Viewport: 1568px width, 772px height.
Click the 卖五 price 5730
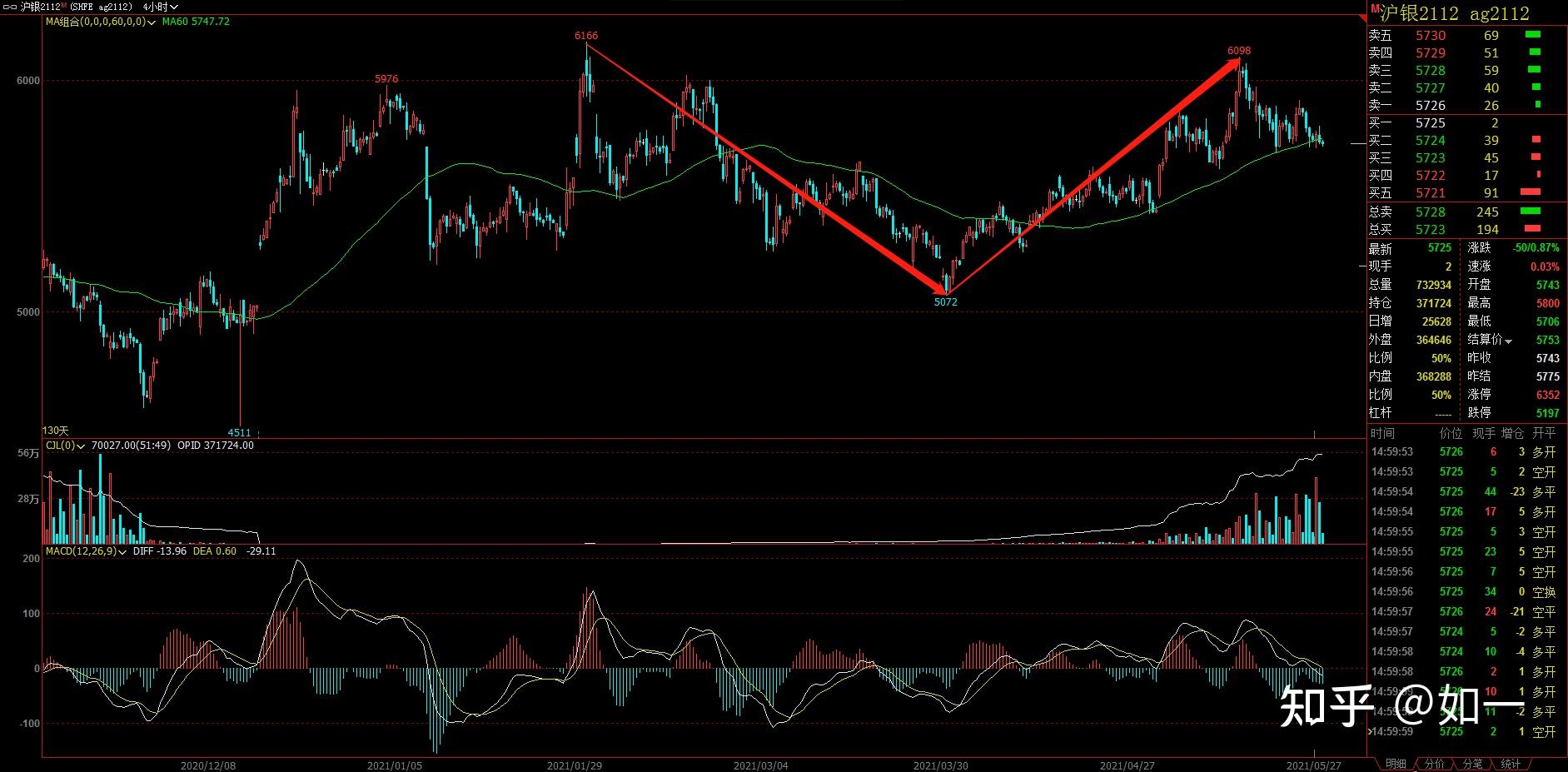[1431, 36]
